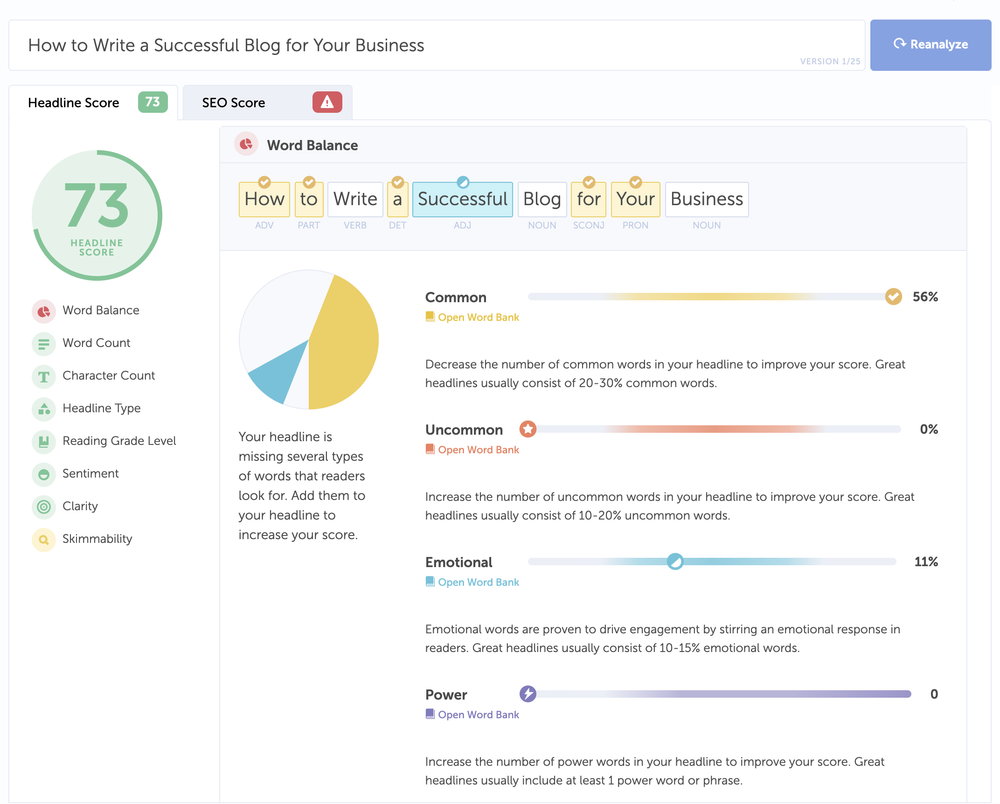Go to Character Count section
This screenshot has width=1000, height=804.
108,376
